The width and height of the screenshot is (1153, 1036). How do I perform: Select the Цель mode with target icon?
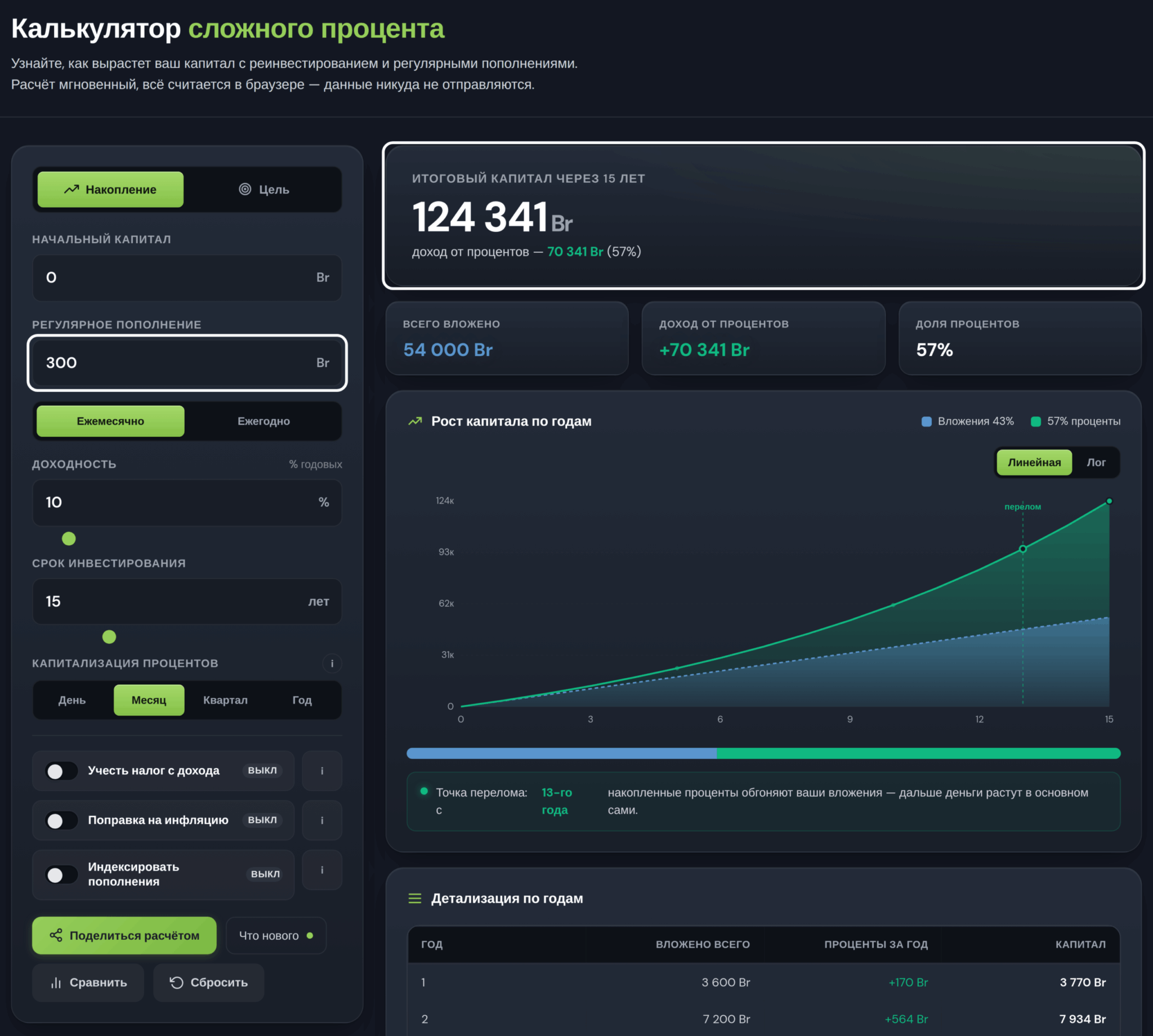pos(263,190)
